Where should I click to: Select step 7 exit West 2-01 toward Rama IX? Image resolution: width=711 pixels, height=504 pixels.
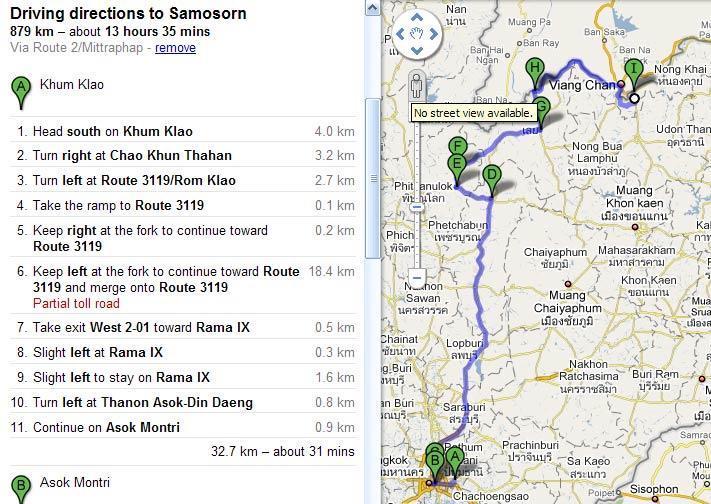(182, 328)
